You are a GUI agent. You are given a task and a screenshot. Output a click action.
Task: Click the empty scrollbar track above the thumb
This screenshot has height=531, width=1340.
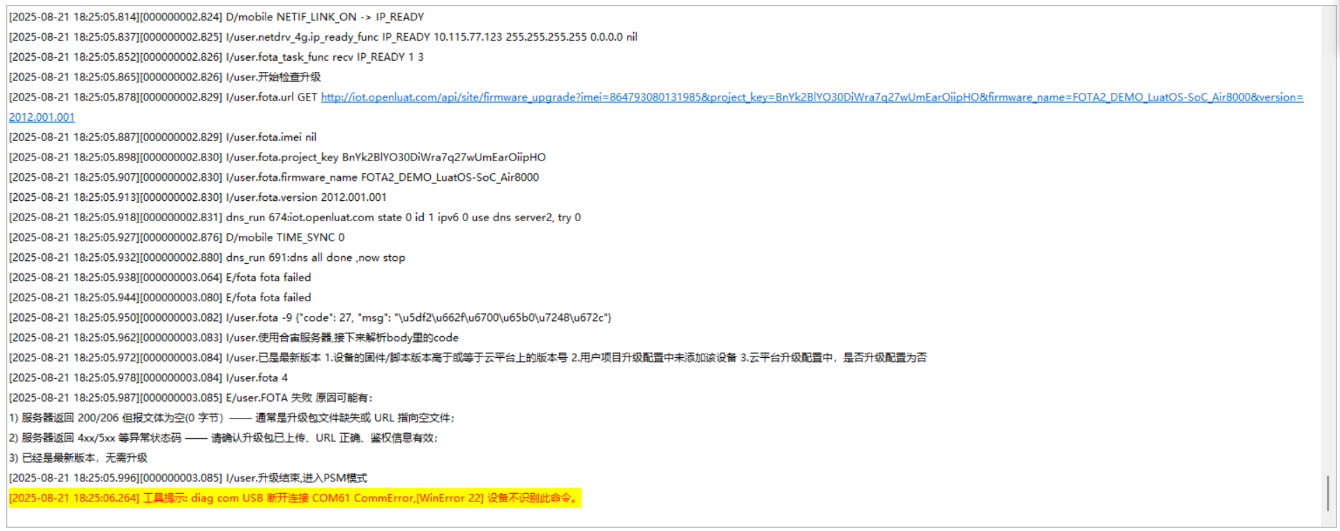(x=1328, y=240)
